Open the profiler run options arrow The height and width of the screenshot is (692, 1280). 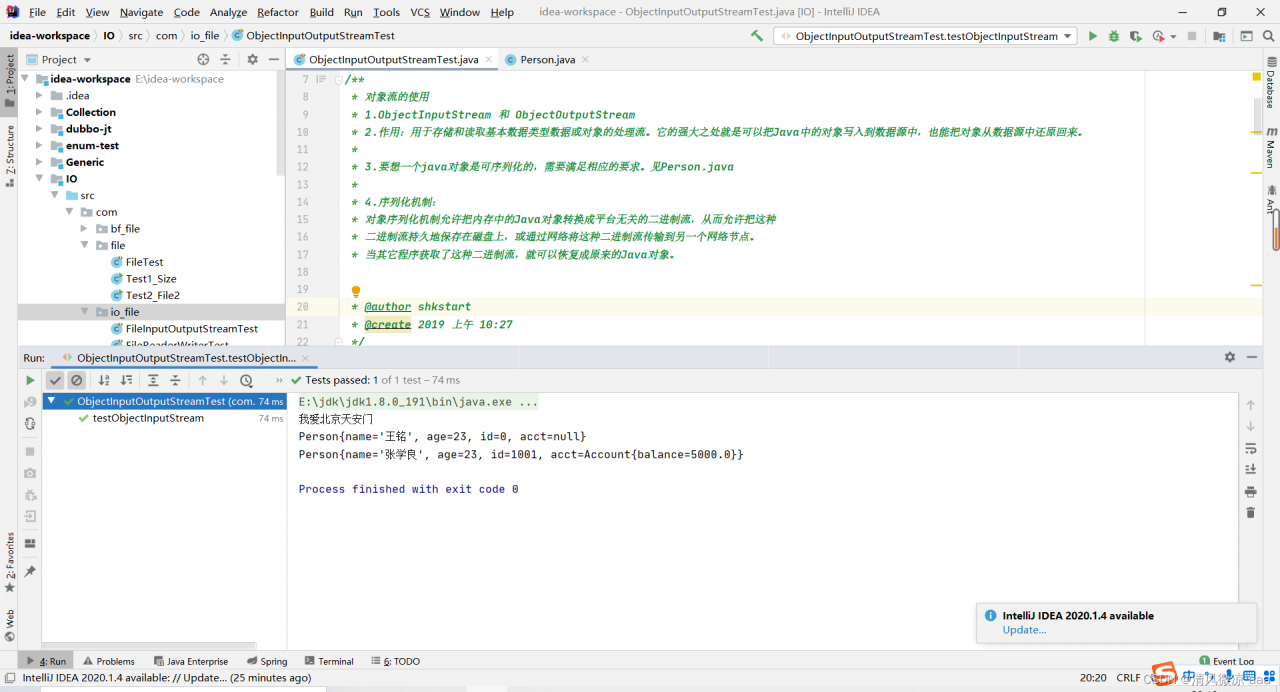[x=1171, y=36]
